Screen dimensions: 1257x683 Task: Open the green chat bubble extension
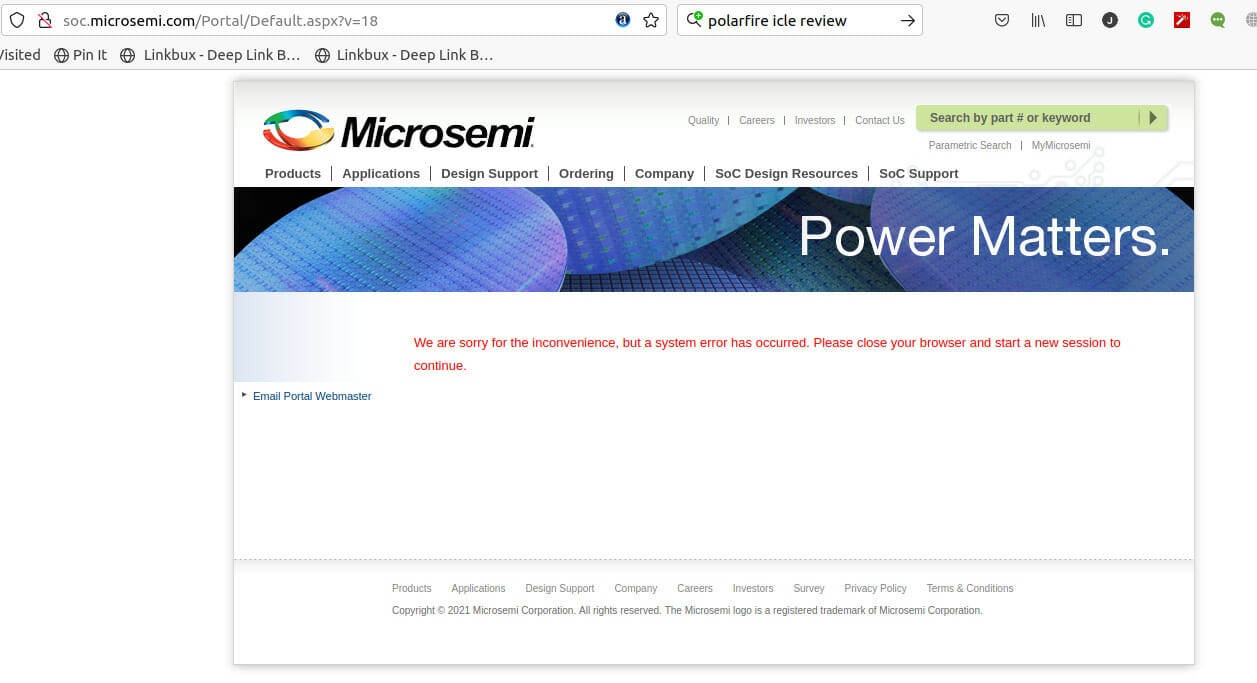point(1218,20)
